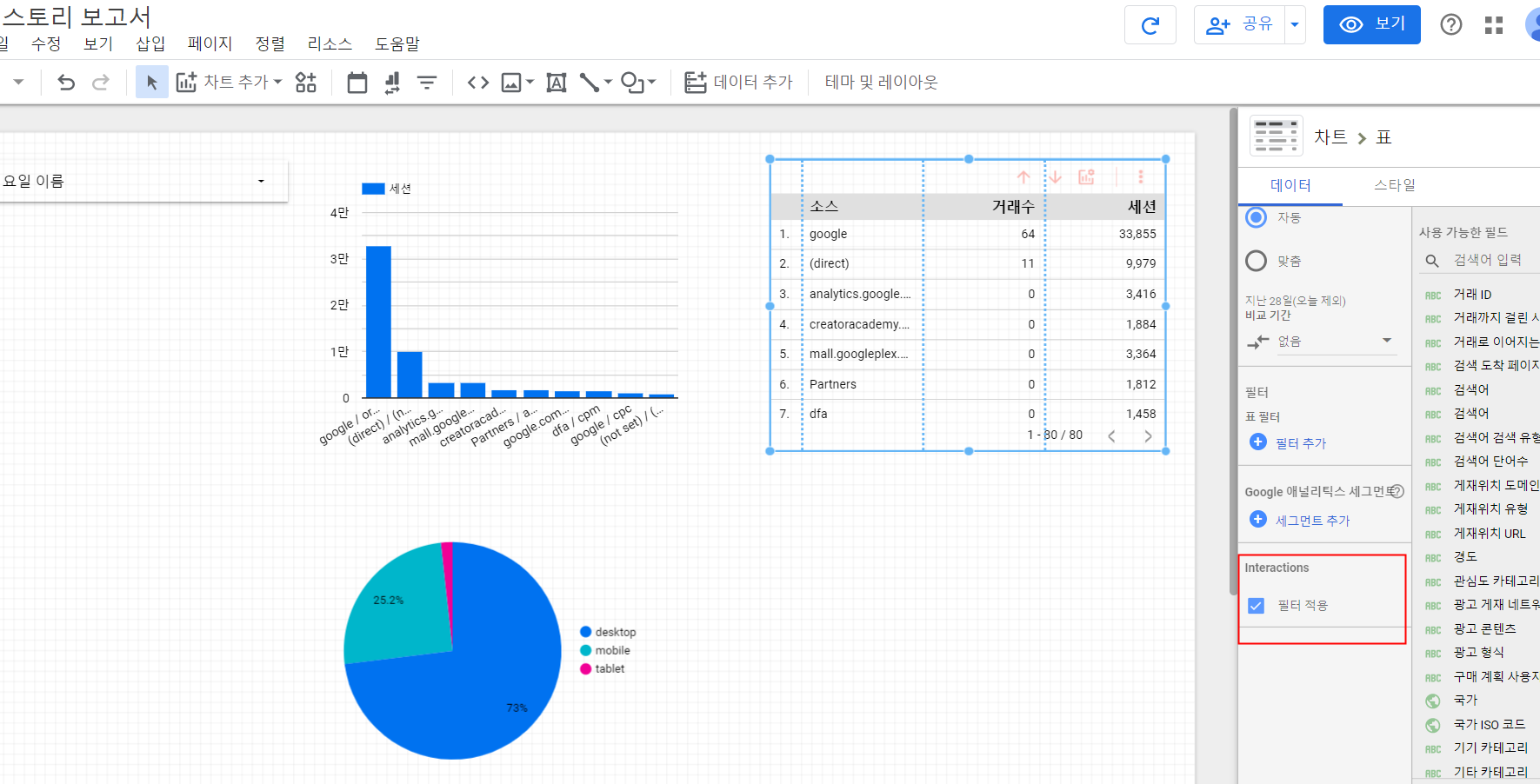Click the tallest bar in bar chart
This screenshot has height=784, width=1540.
click(x=378, y=322)
